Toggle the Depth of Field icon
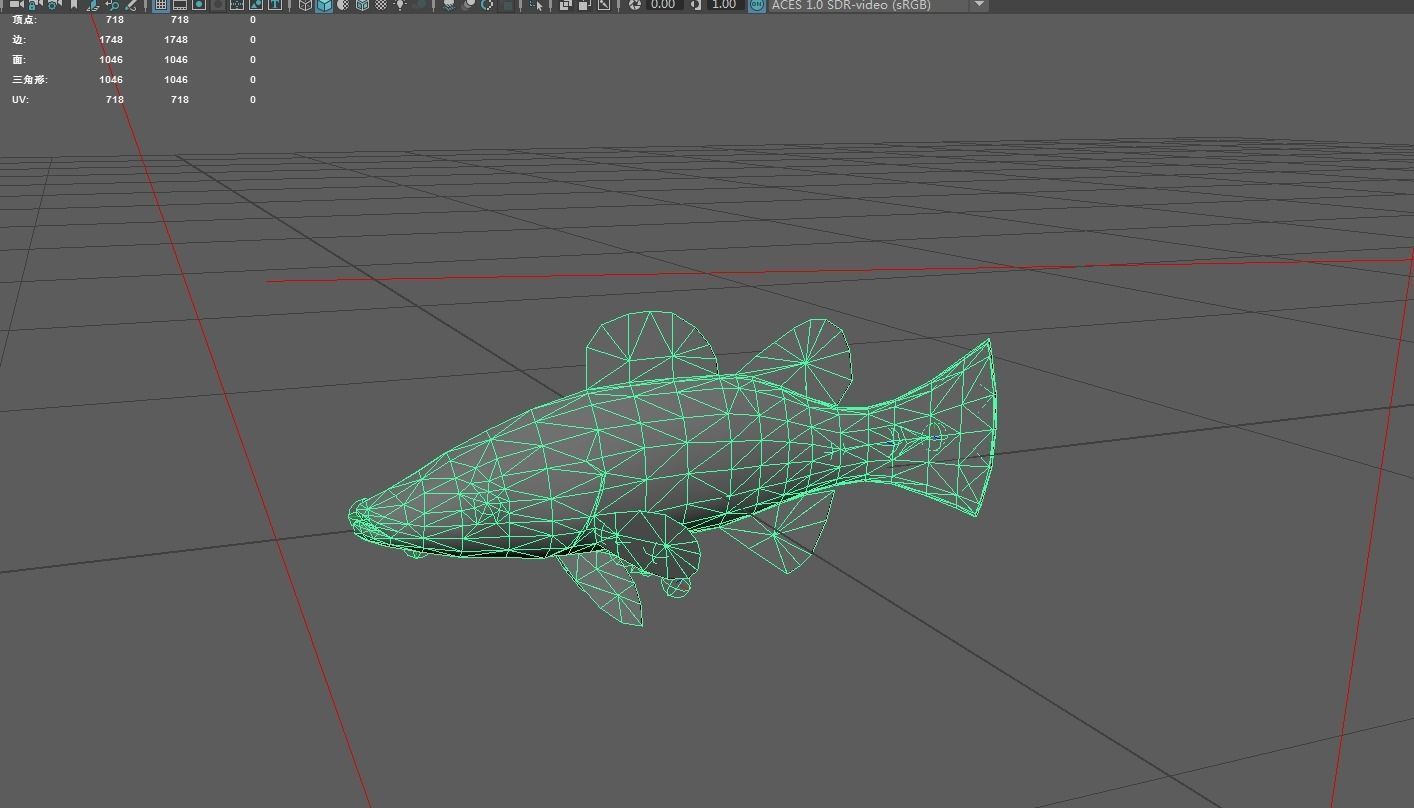 point(507,5)
